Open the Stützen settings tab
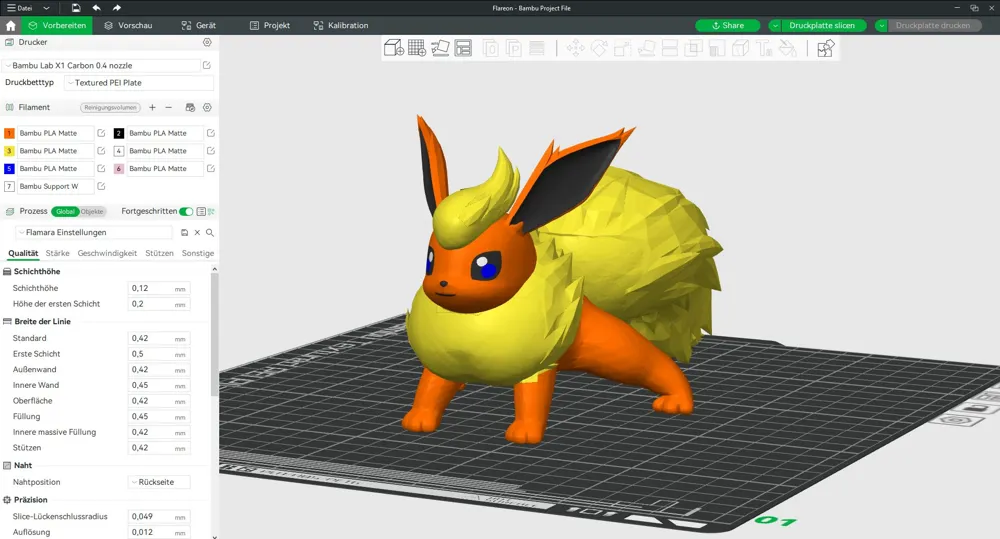Image resolution: width=1000 pixels, height=539 pixels. pyautogui.click(x=159, y=253)
